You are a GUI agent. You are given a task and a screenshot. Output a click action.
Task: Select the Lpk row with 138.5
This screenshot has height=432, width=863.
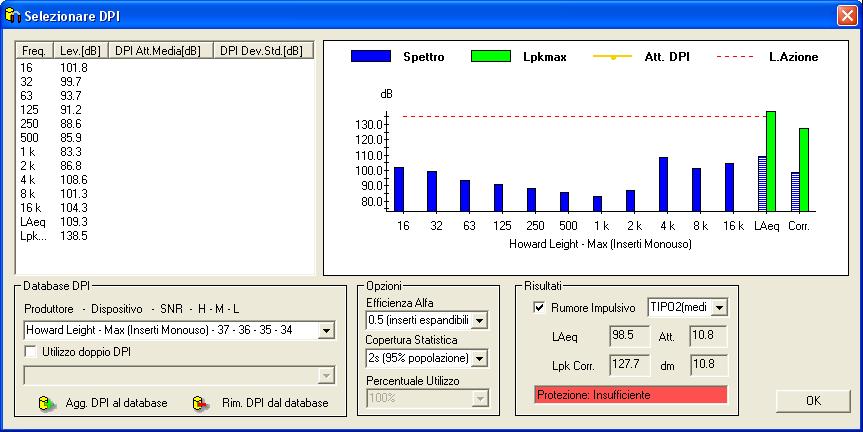[x=165, y=236]
